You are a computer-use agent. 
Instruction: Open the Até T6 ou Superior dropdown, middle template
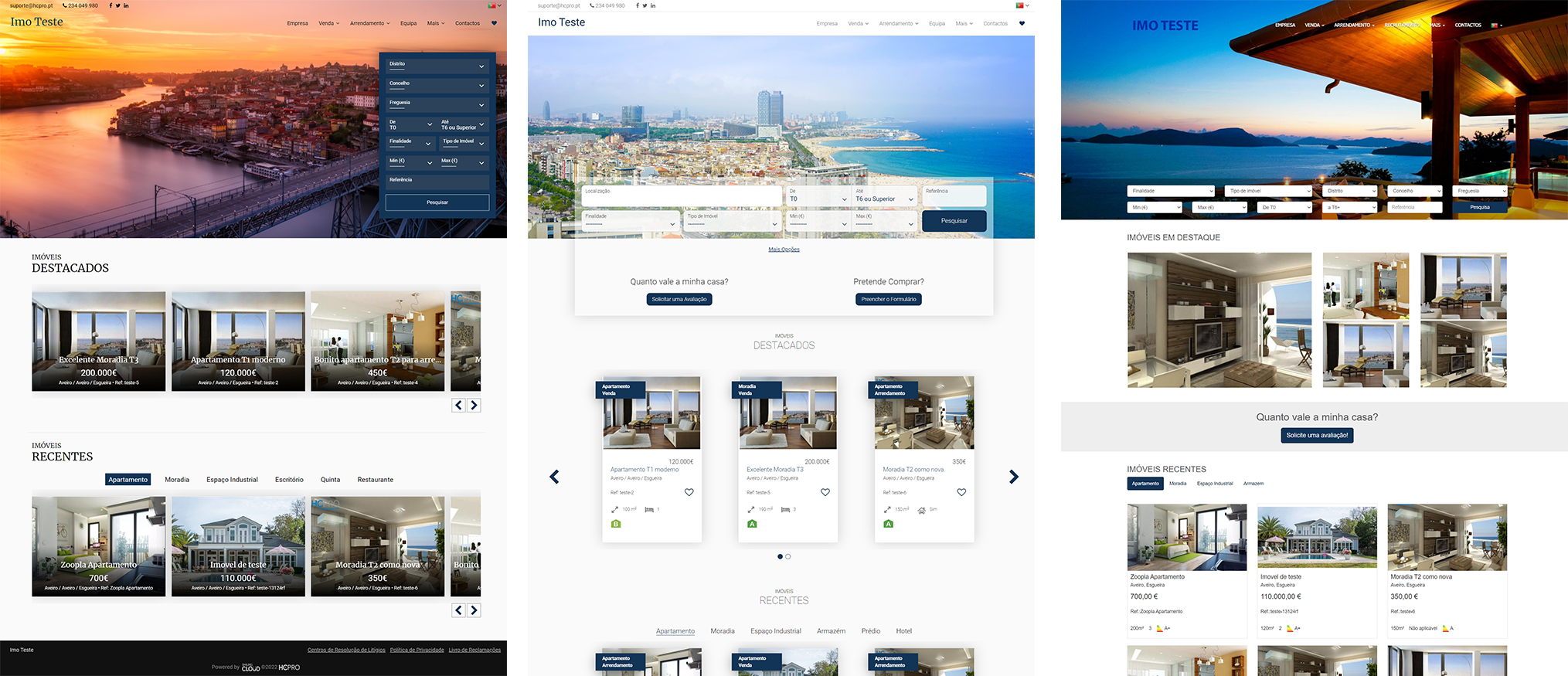(x=885, y=195)
